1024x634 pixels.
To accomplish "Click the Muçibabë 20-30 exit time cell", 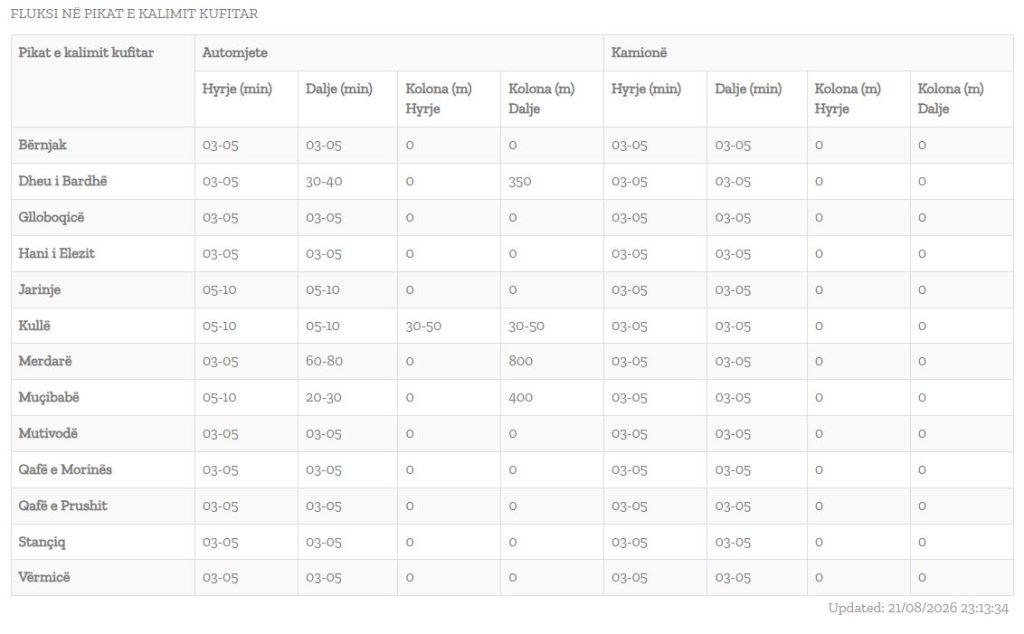I will pyautogui.click(x=323, y=397).
